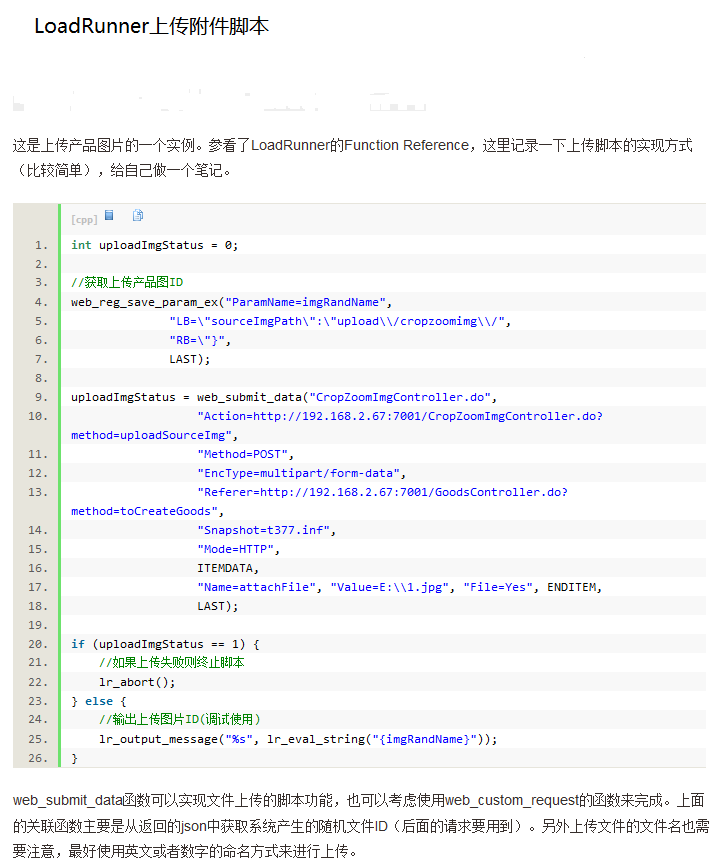Click code line 'int uploadImgStatus = 0;'
The image size is (724, 866).
coord(155,245)
